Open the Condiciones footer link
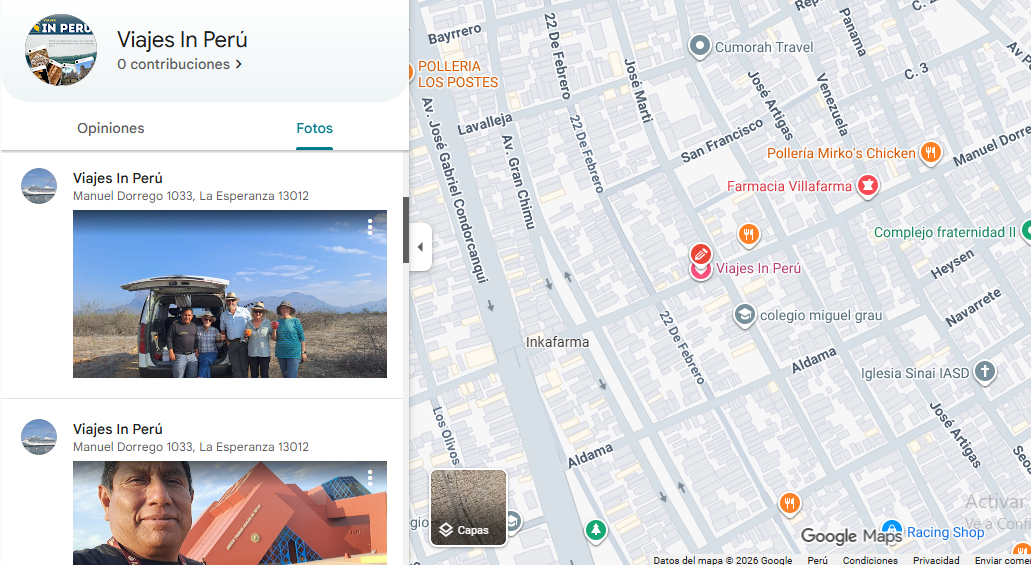Viewport: 1031px width, 565px height. point(870,560)
